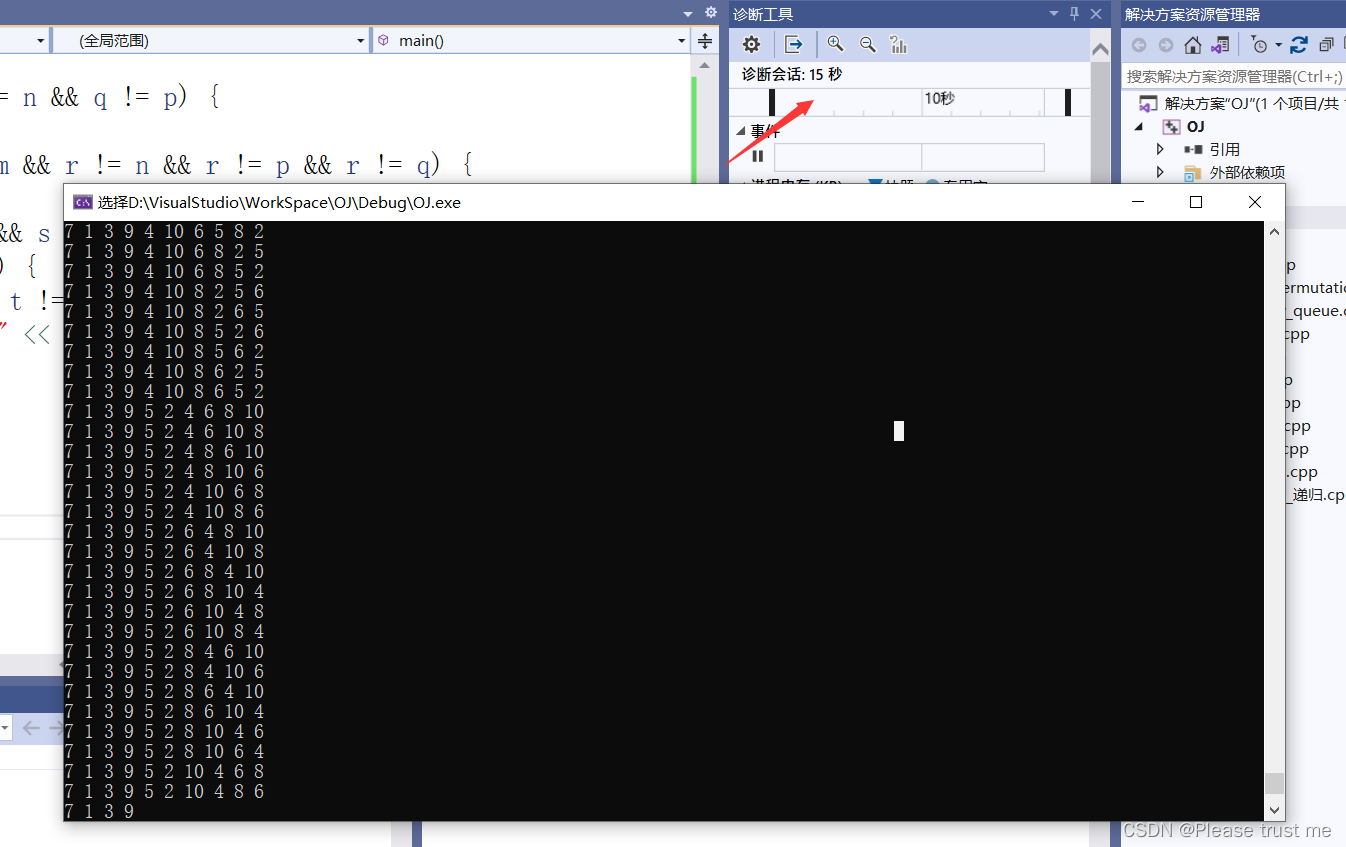Click console scrollbar up arrow
The image size is (1346, 847).
[x=1274, y=232]
